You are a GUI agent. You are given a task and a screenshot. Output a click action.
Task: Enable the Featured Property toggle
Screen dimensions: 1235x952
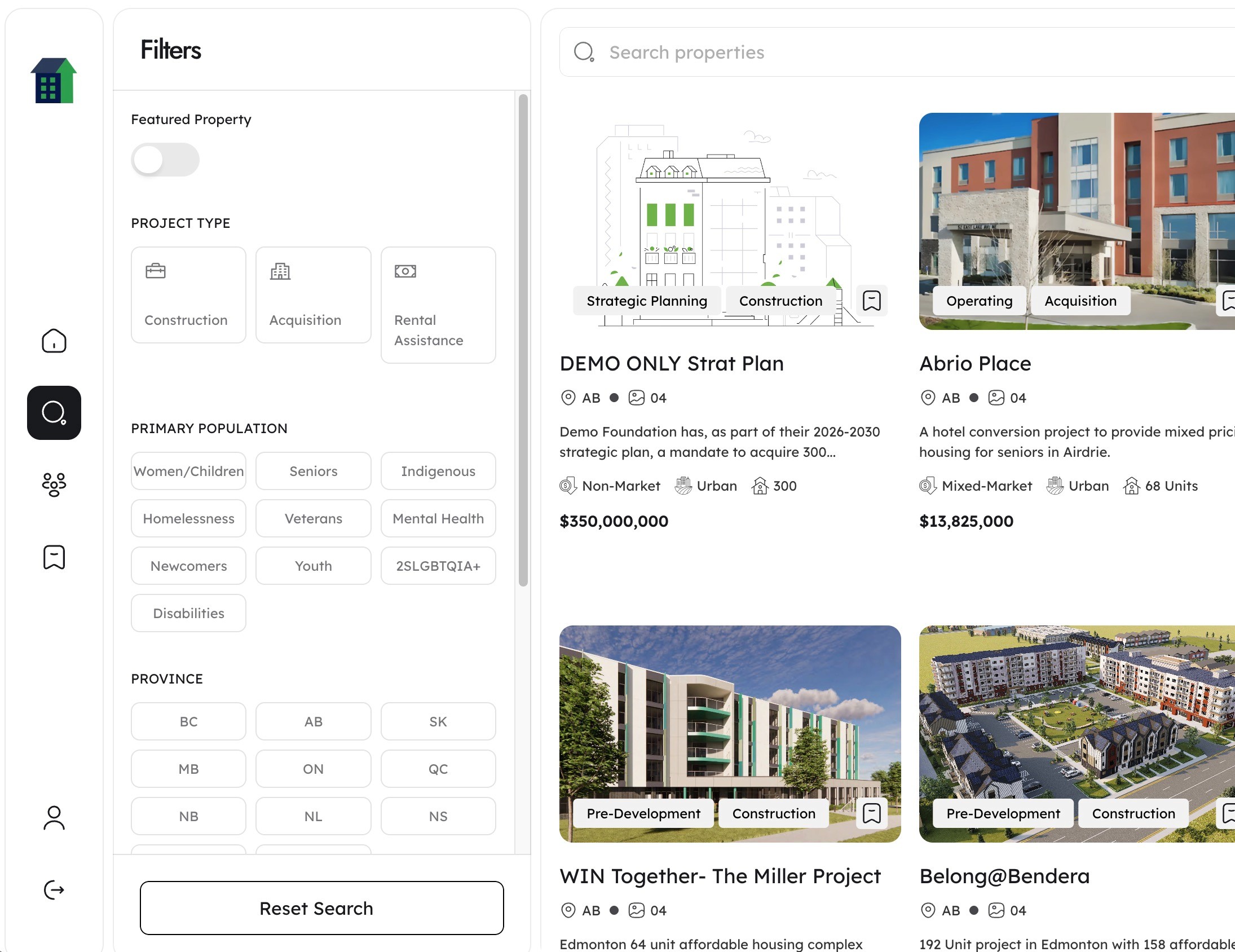click(165, 160)
